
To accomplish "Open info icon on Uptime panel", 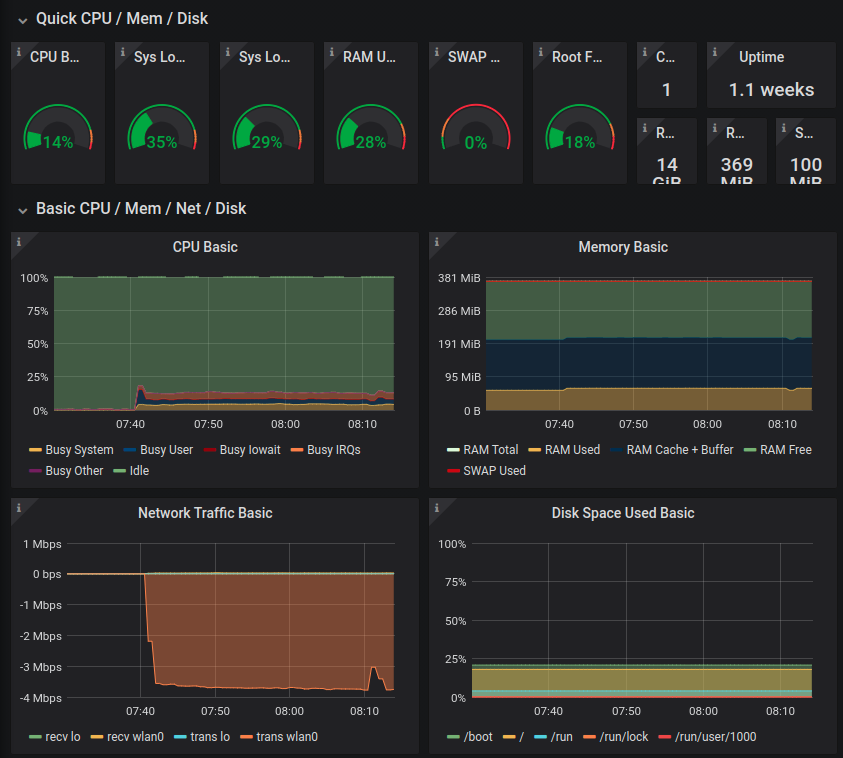I will pyautogui.click(x=715, y=52).
